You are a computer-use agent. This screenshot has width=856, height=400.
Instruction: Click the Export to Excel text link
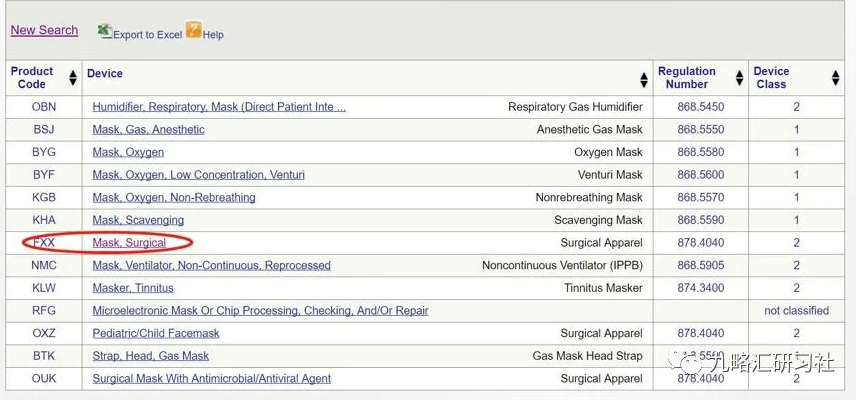[147, 35]
